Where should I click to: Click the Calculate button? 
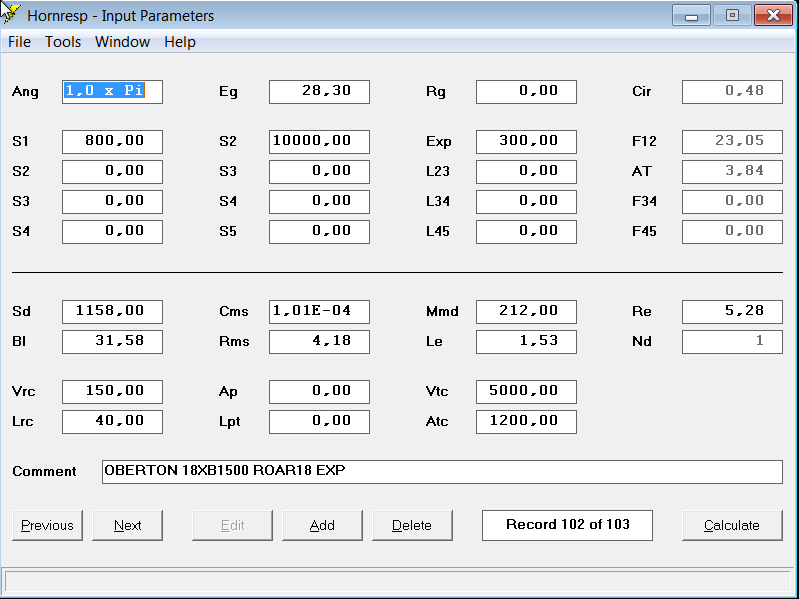point(732,525)
